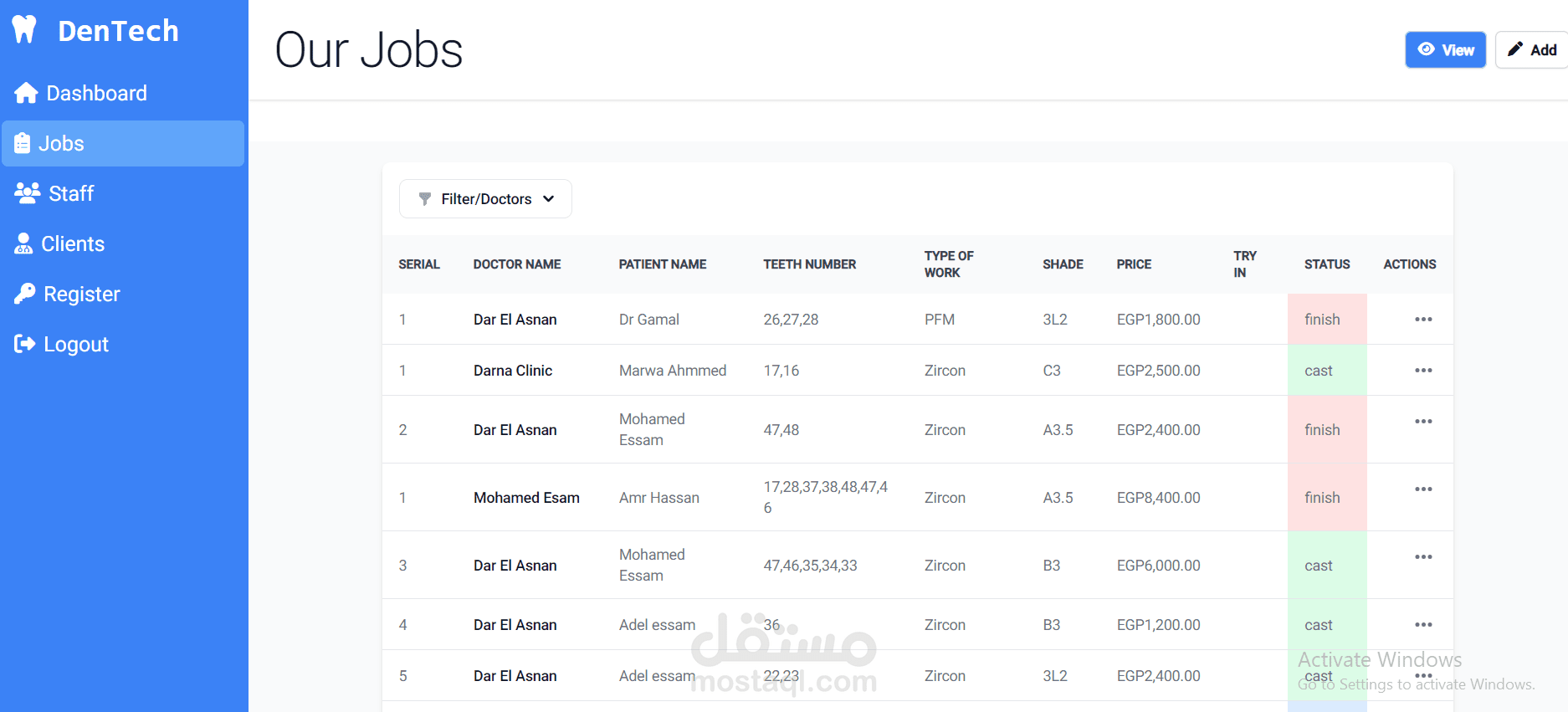
Task: Open actions menu for Marwa Ahmmed row
Action: [1423, 370]
